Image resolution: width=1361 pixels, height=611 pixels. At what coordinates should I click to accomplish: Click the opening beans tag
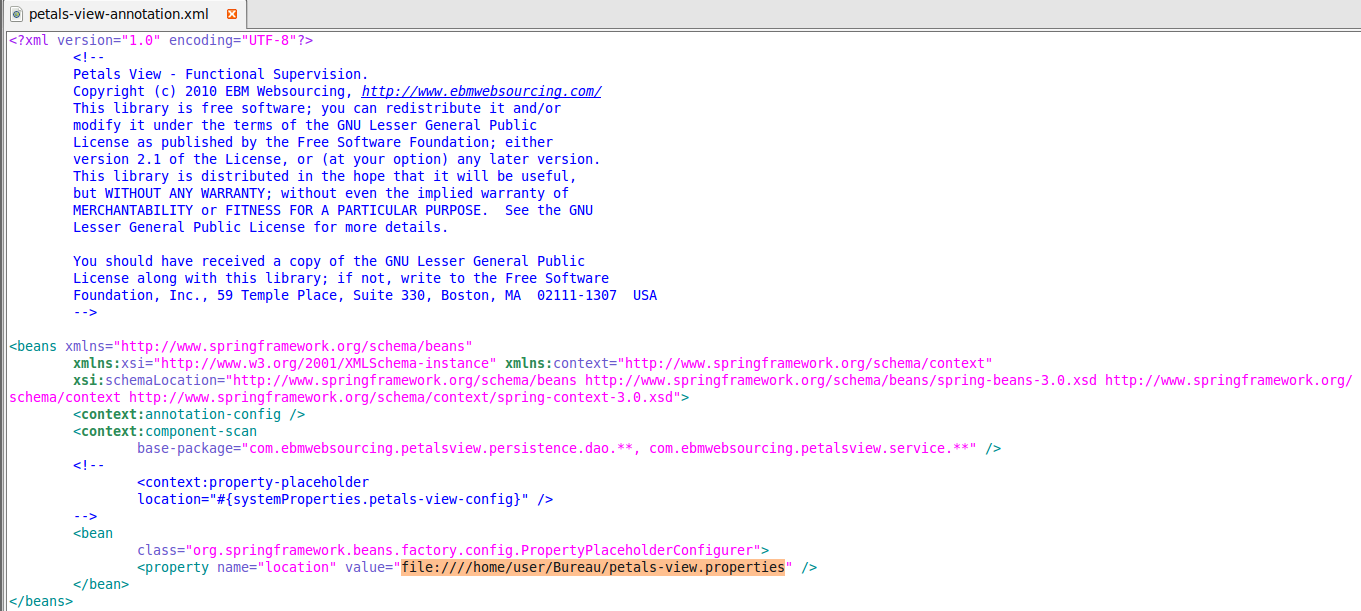pos(33,346)
